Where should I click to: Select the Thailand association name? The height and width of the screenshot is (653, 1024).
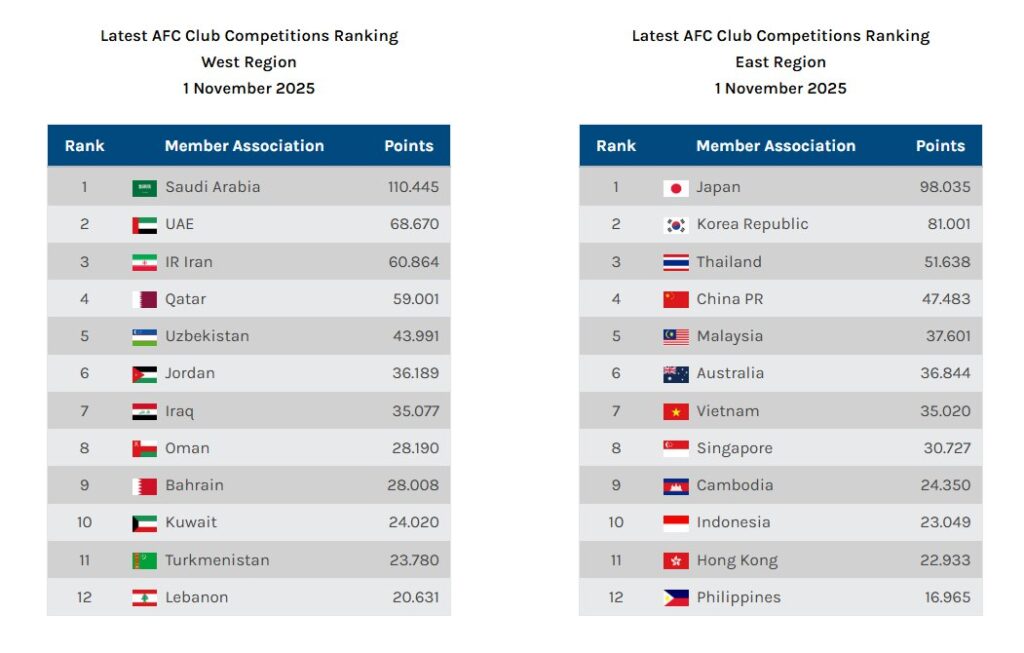[x=729, y=262]
